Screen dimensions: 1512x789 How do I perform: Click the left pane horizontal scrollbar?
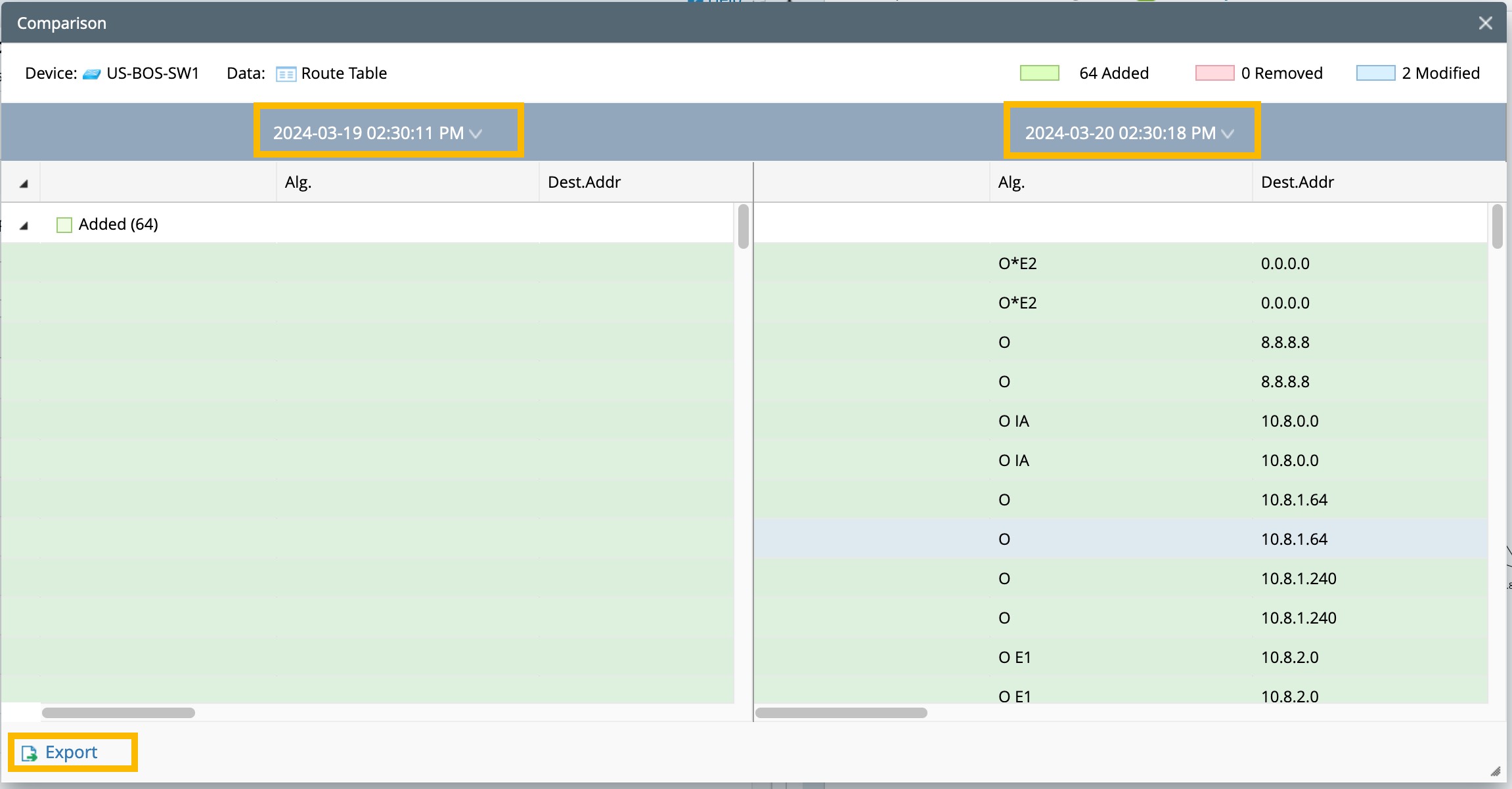pyautogui.click(x=118, y=713)
